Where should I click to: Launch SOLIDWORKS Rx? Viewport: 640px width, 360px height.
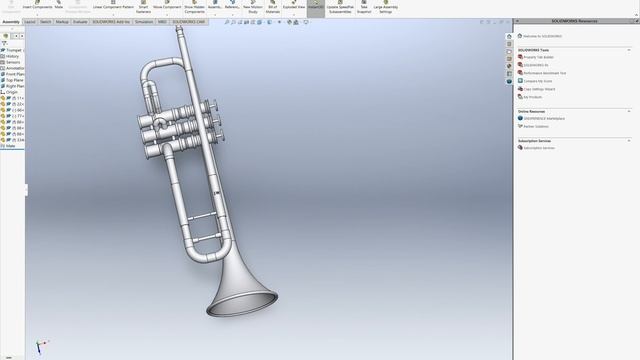pos(536,65)
